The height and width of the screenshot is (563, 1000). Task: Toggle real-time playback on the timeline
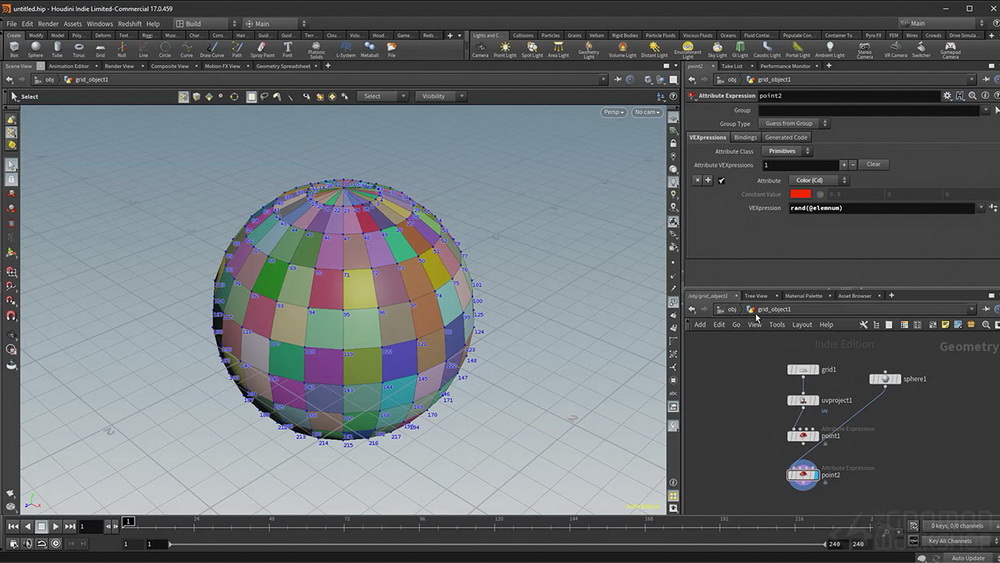(x=55, y=543)
